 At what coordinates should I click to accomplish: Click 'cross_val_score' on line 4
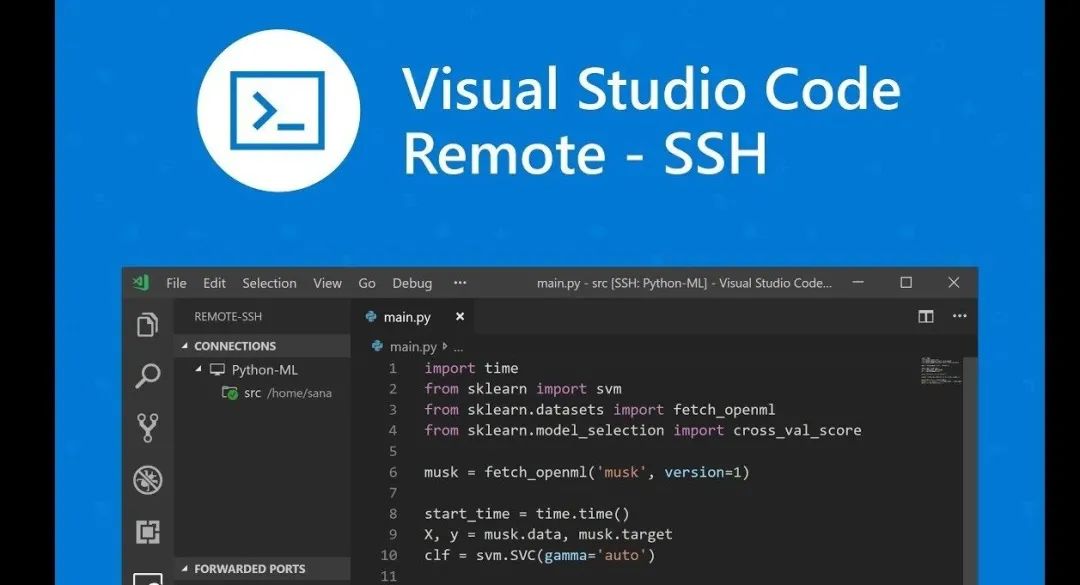point(798,430)
